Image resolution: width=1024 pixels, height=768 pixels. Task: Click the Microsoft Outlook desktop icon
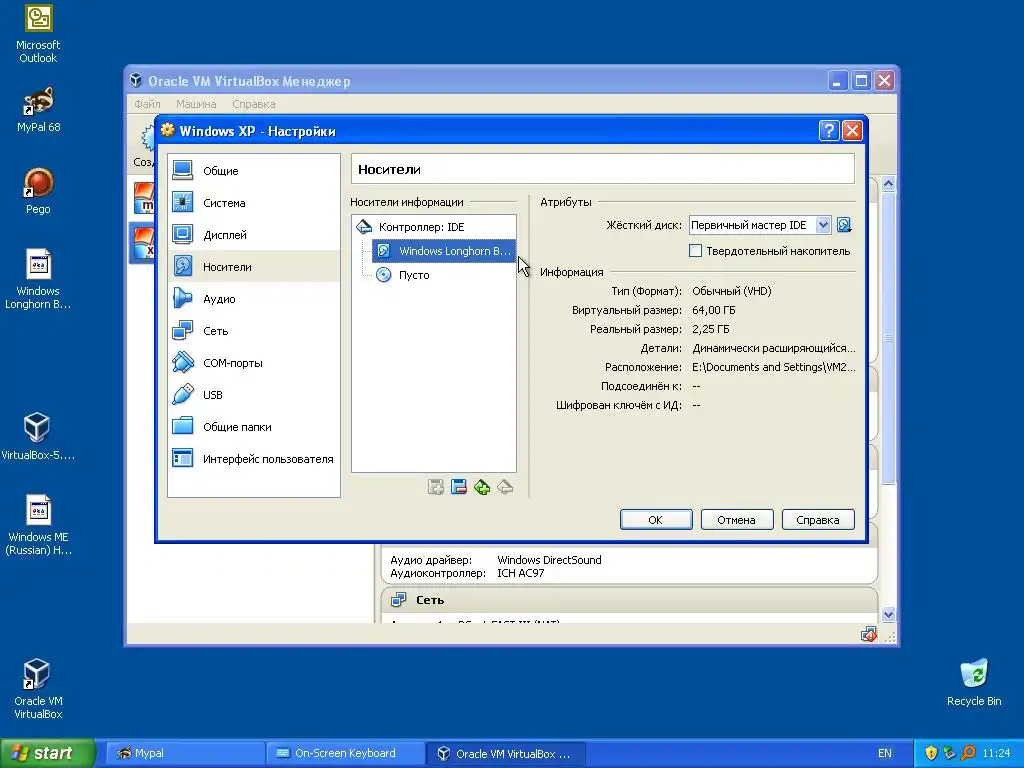(38, 33)
